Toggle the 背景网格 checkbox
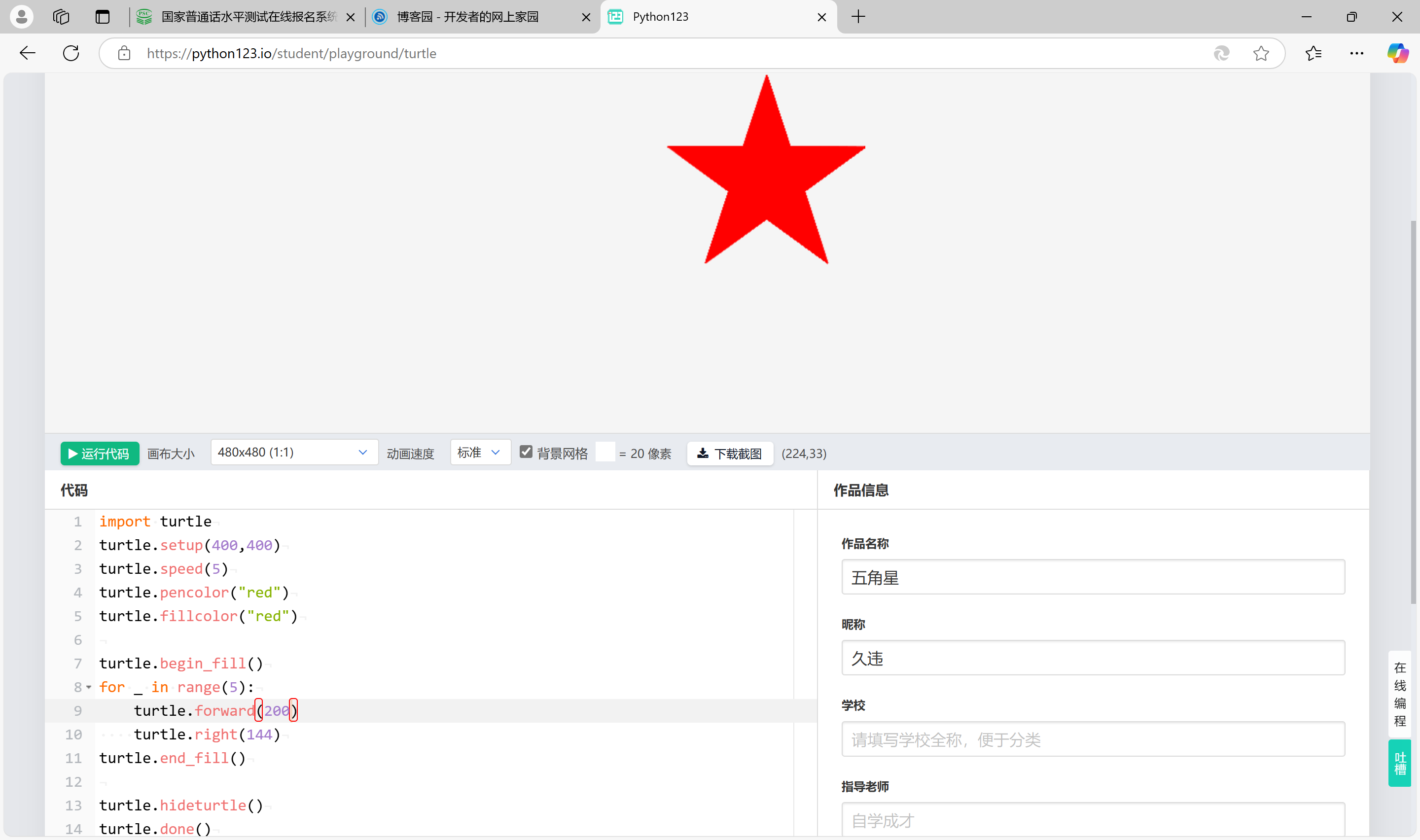Image resolution: width=1420 pixels, height=840 pixels. pyautogui.click(x=526, y=452)
